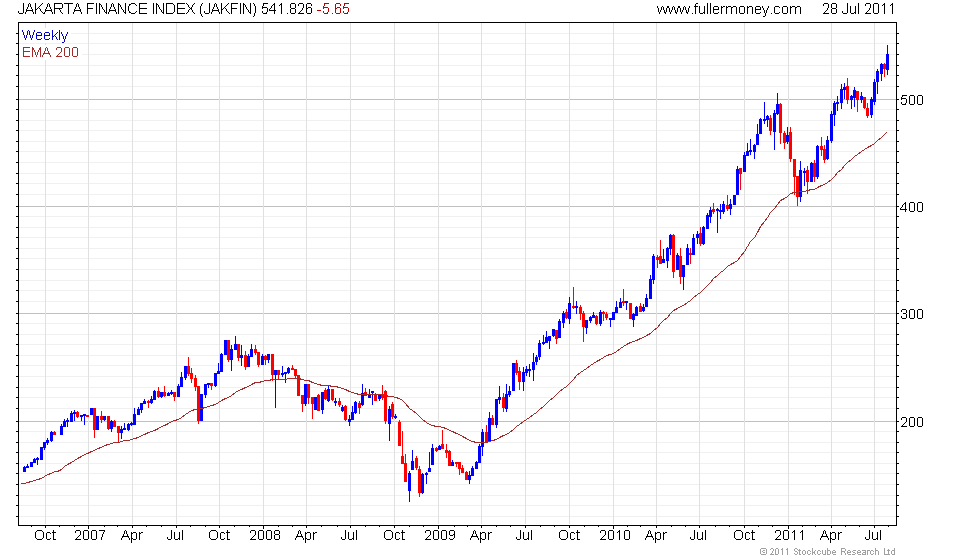
Task: Click the 2011 year label on time axis
Action: (789, 536)
